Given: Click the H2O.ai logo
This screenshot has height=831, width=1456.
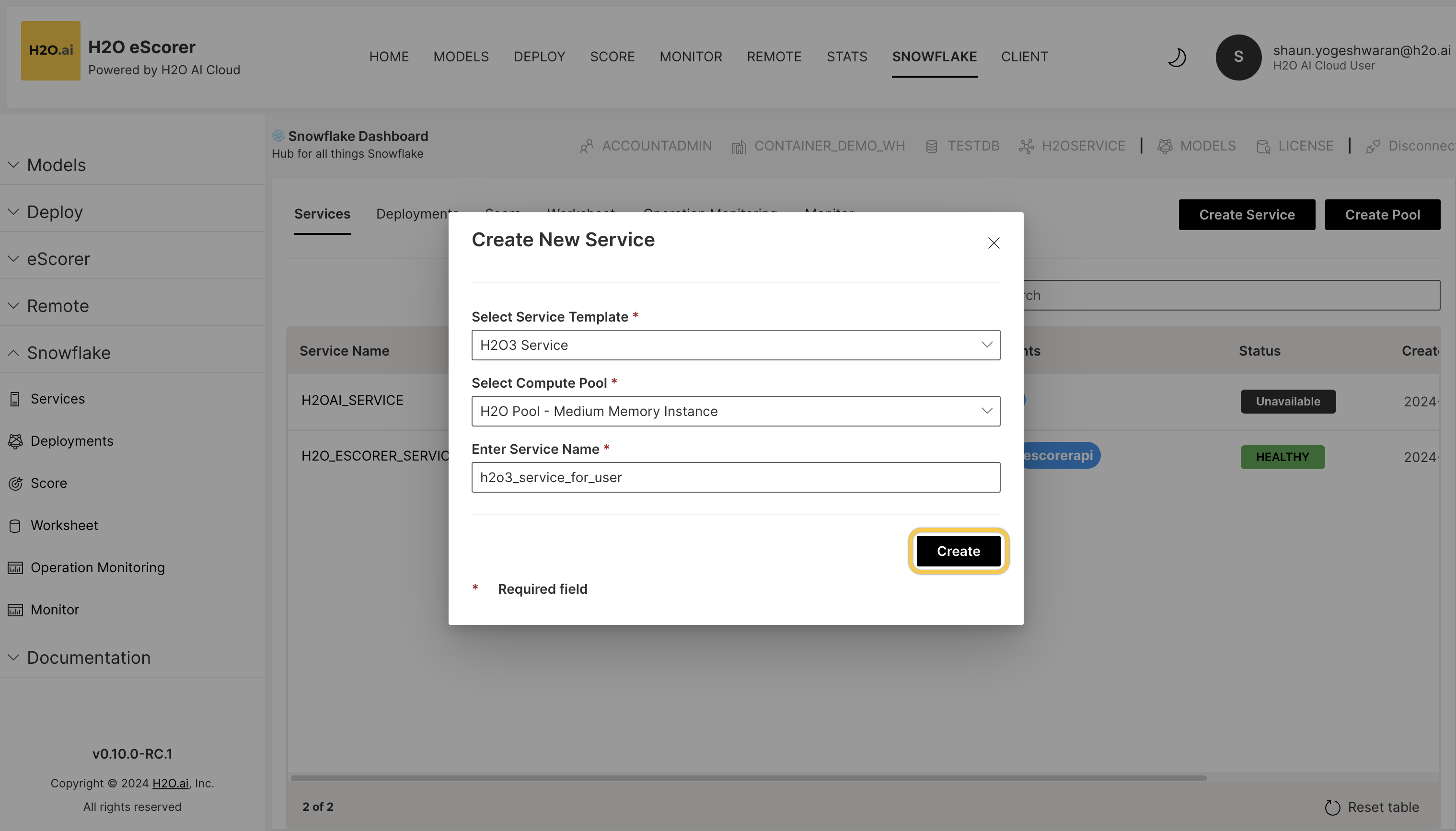Looking at the screenshot, I should (50, 50).
